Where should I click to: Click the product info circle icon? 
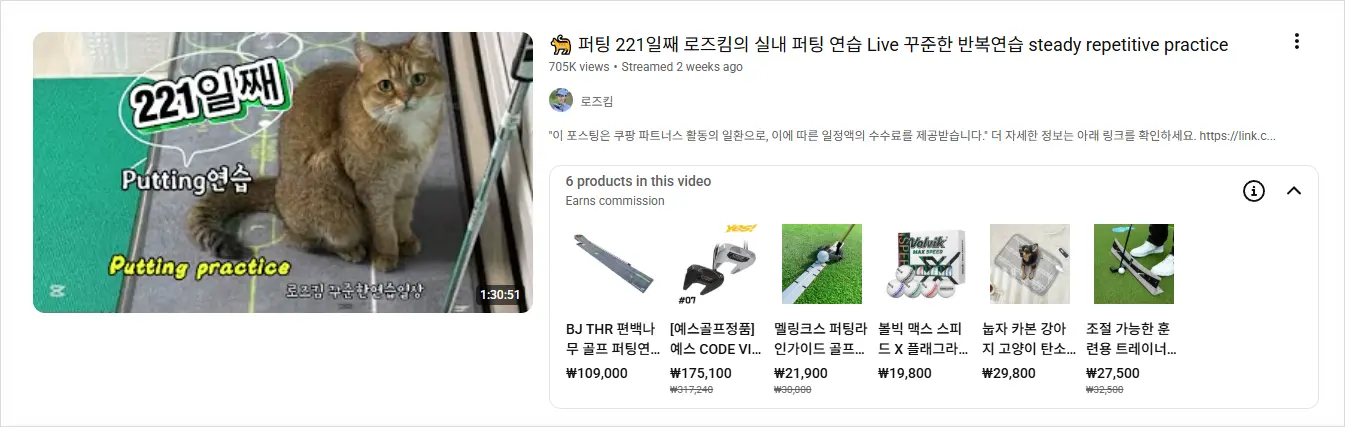pyautogui.click(x=1254, y=191)
